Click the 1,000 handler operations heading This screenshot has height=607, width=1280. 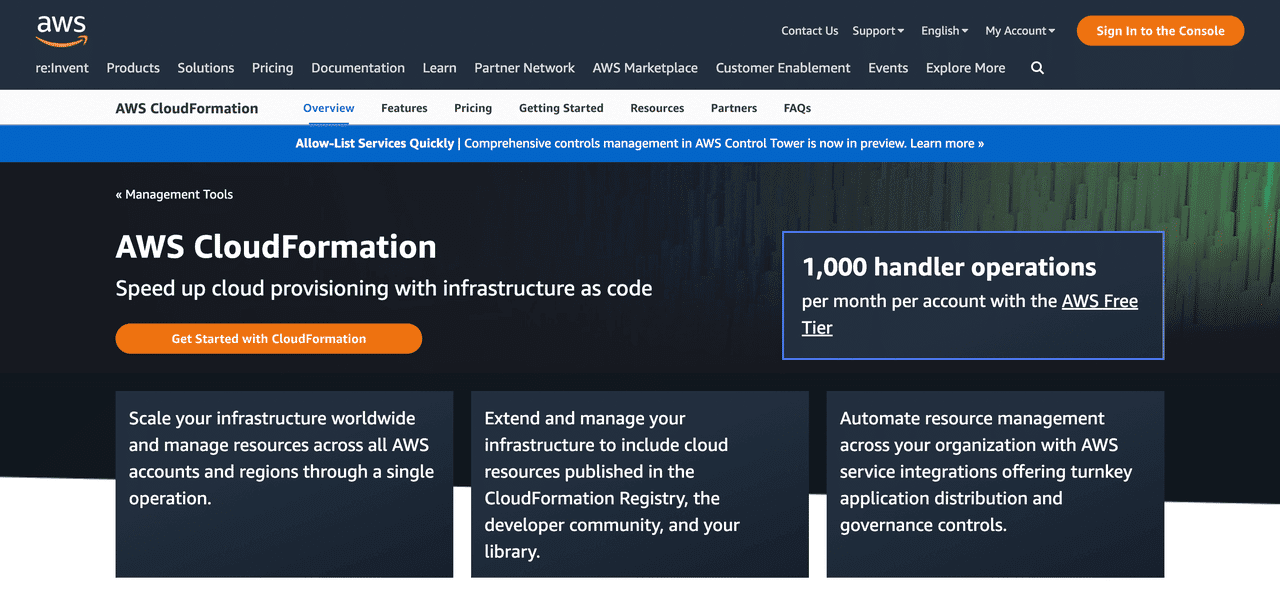[x=949, y=267]
